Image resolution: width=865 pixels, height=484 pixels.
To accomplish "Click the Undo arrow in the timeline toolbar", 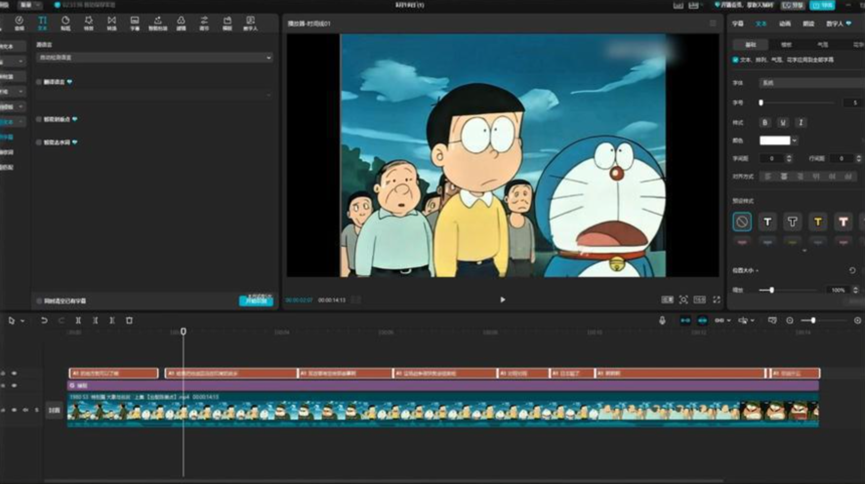I will pos(44,320).
